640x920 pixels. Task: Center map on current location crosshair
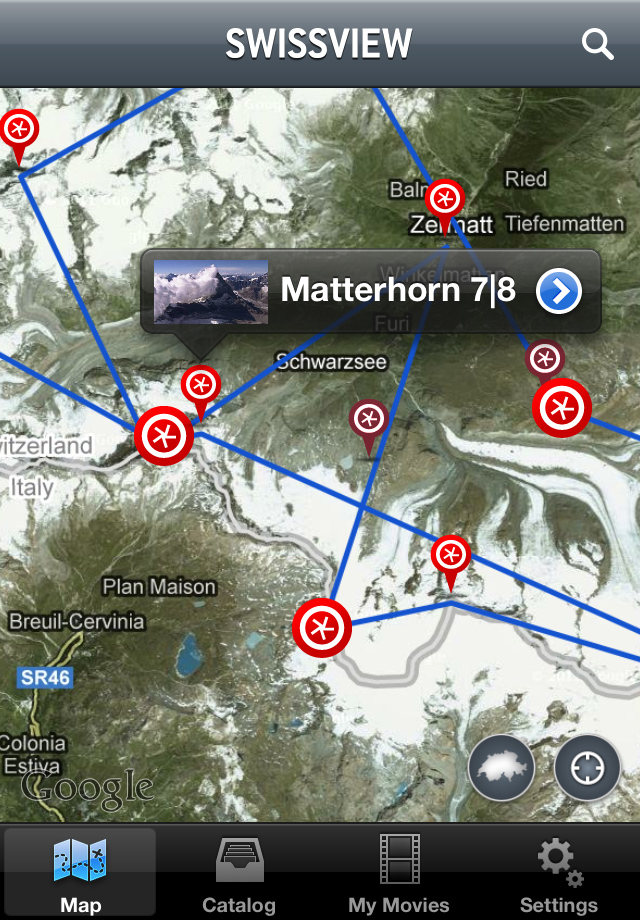(x=587, y=767)
